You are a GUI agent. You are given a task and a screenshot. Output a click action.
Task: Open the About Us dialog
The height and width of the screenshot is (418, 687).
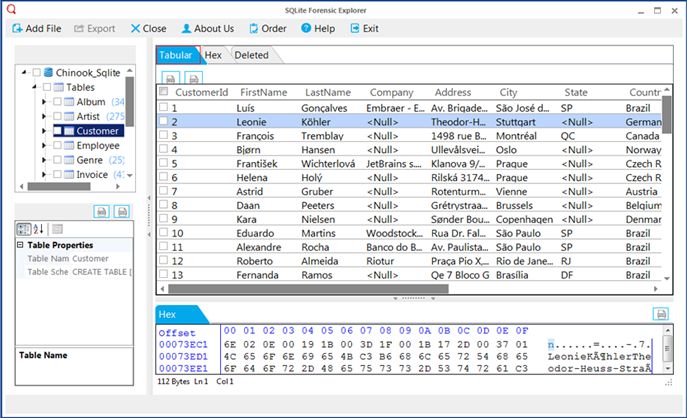tap(208, 28)
